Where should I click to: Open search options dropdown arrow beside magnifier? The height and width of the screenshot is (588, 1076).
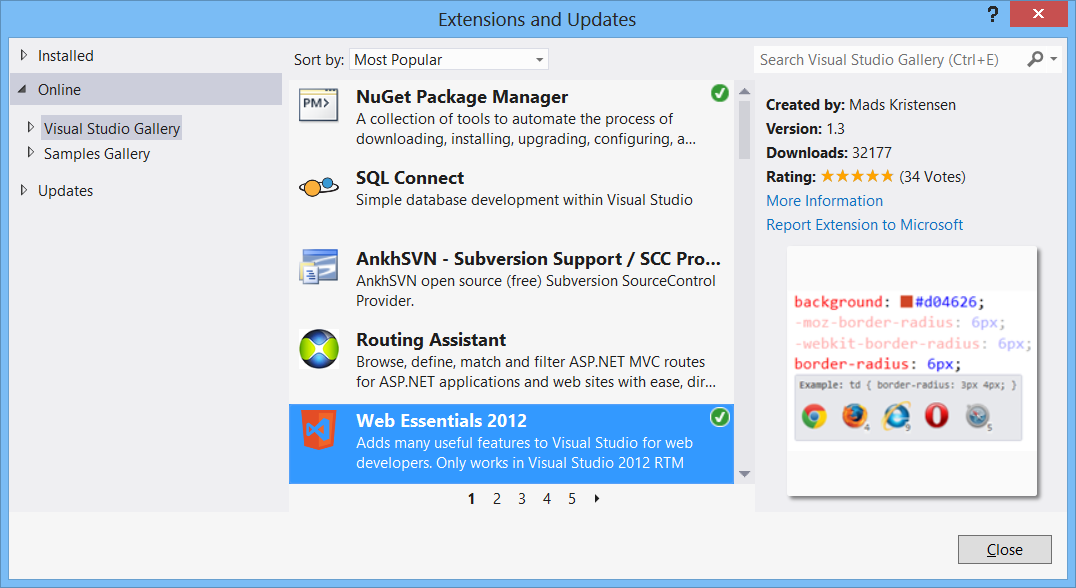pos(1053,59)
